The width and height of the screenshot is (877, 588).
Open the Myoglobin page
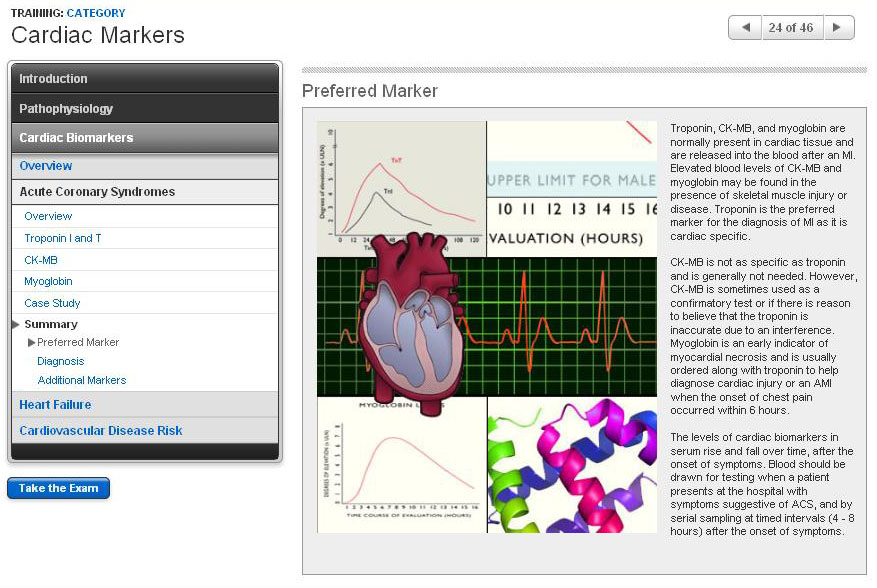click(x=48, y=282)
